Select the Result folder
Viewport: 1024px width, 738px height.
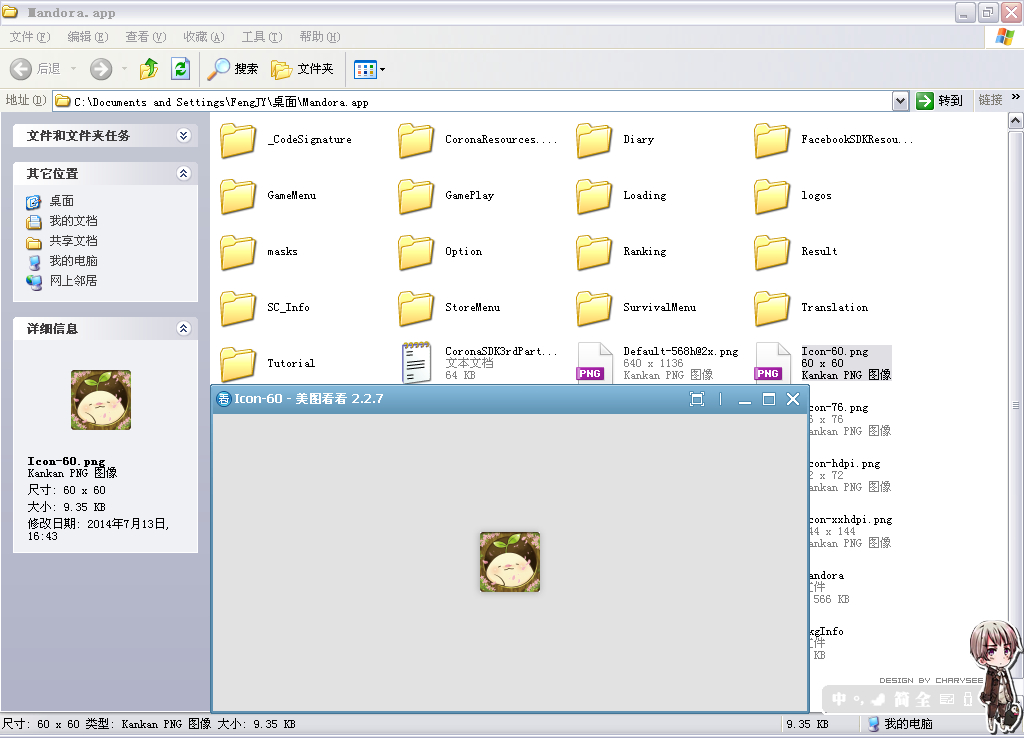(x=796, y=251)
